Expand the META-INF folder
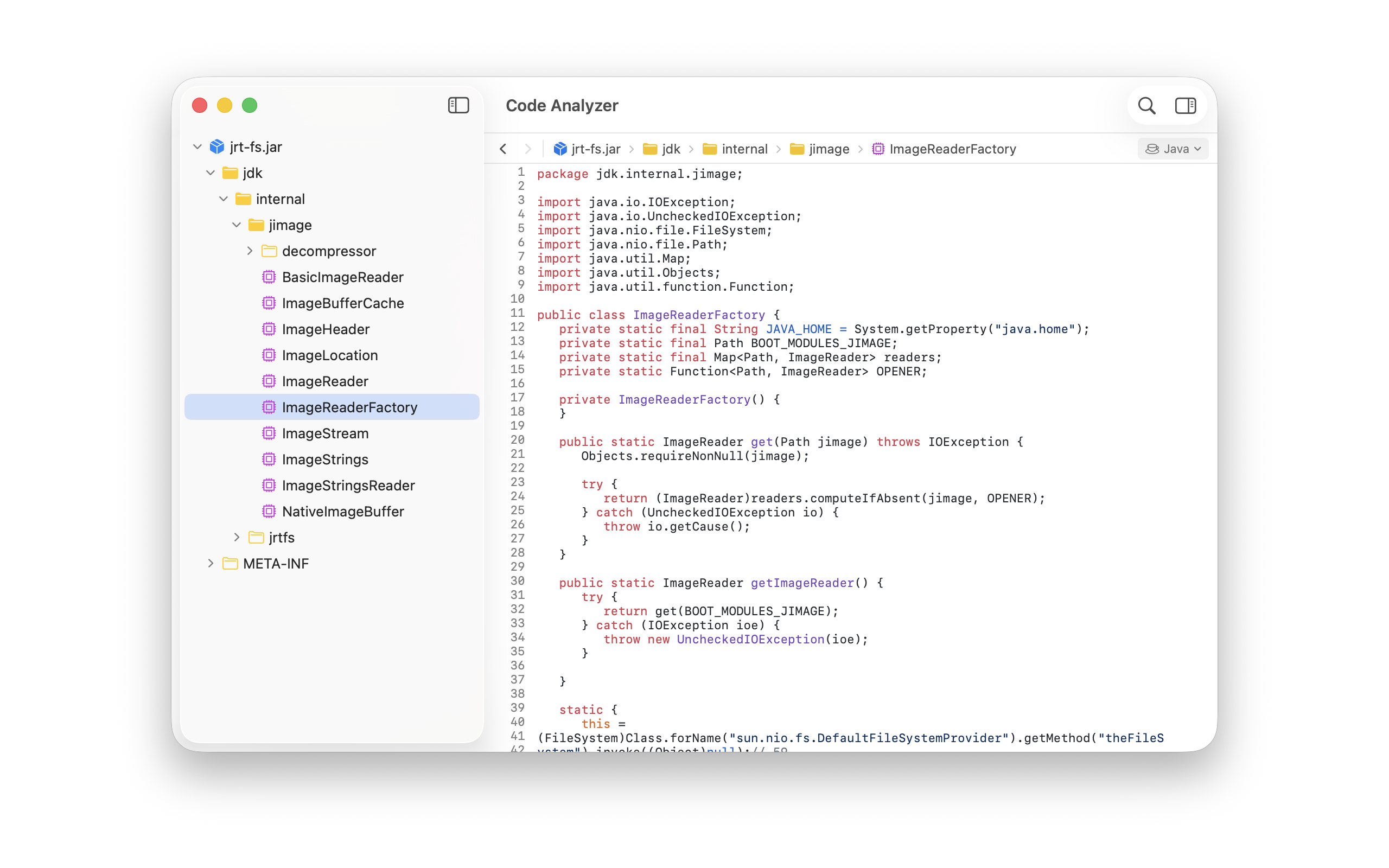This screenshot has width=1389, height=868. 211,563
